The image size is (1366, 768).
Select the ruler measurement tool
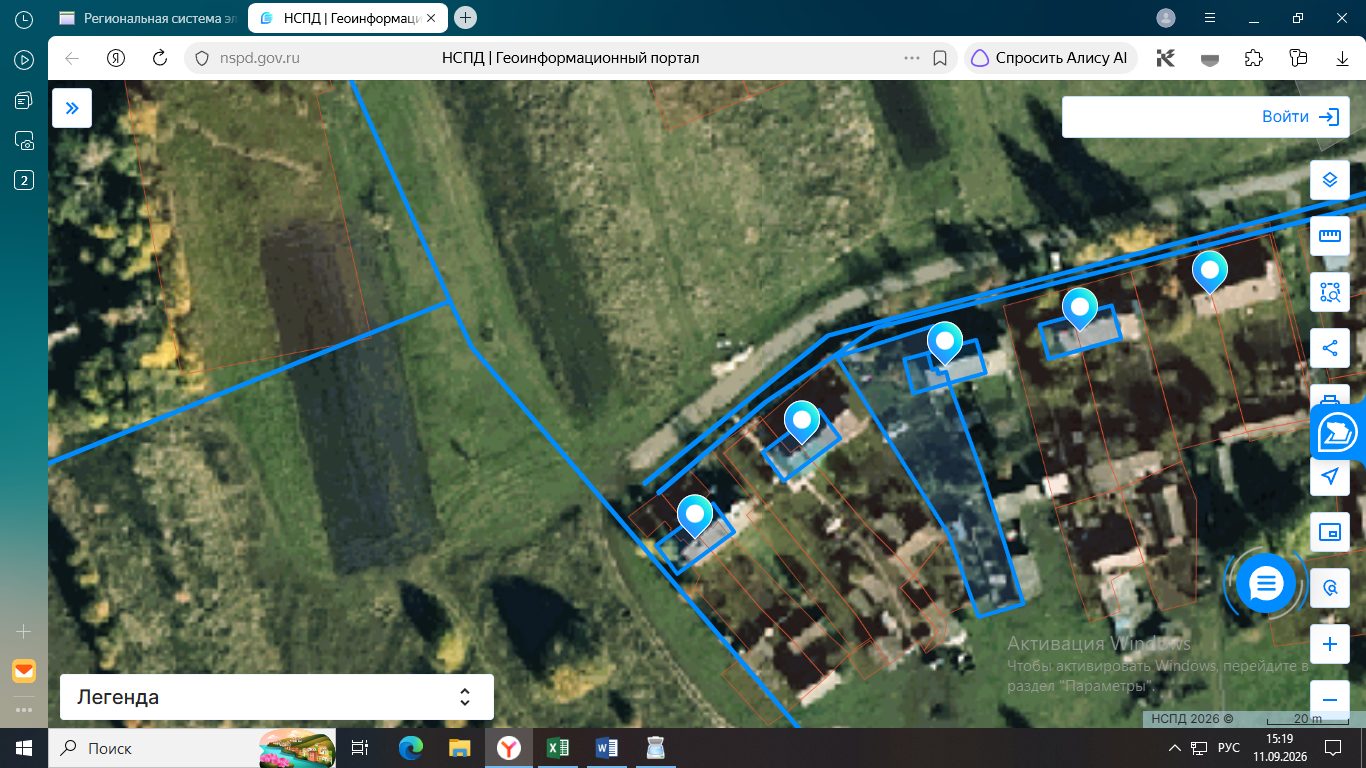(1329, 236)
